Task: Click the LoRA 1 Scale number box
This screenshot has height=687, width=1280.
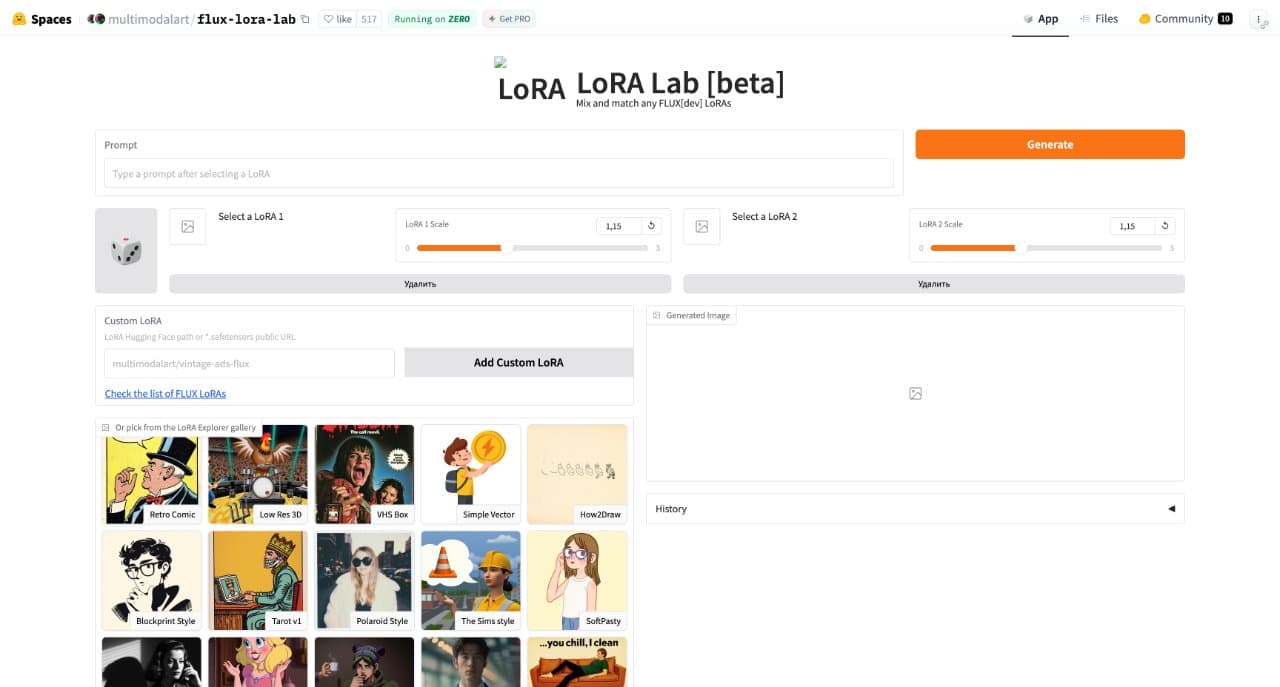Action: (x=619, y=226)
